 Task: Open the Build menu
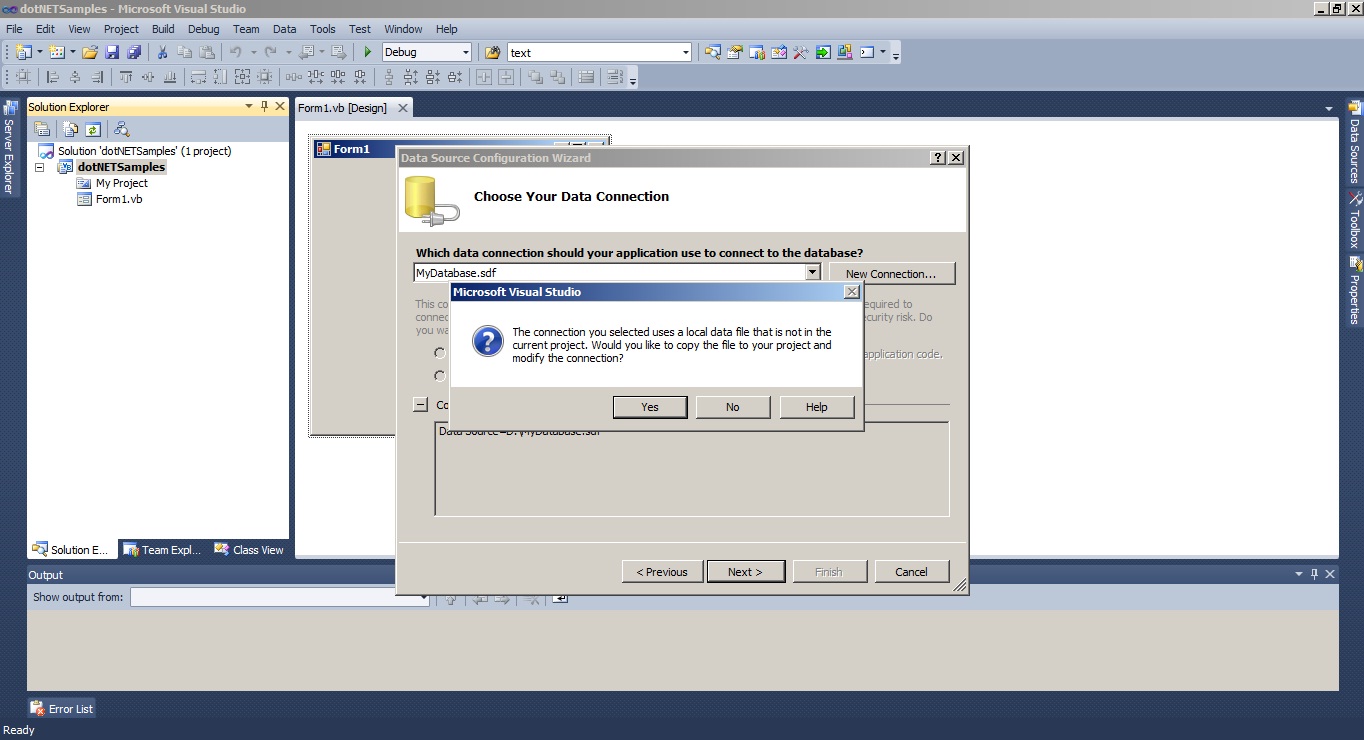(x=163, y=29)
